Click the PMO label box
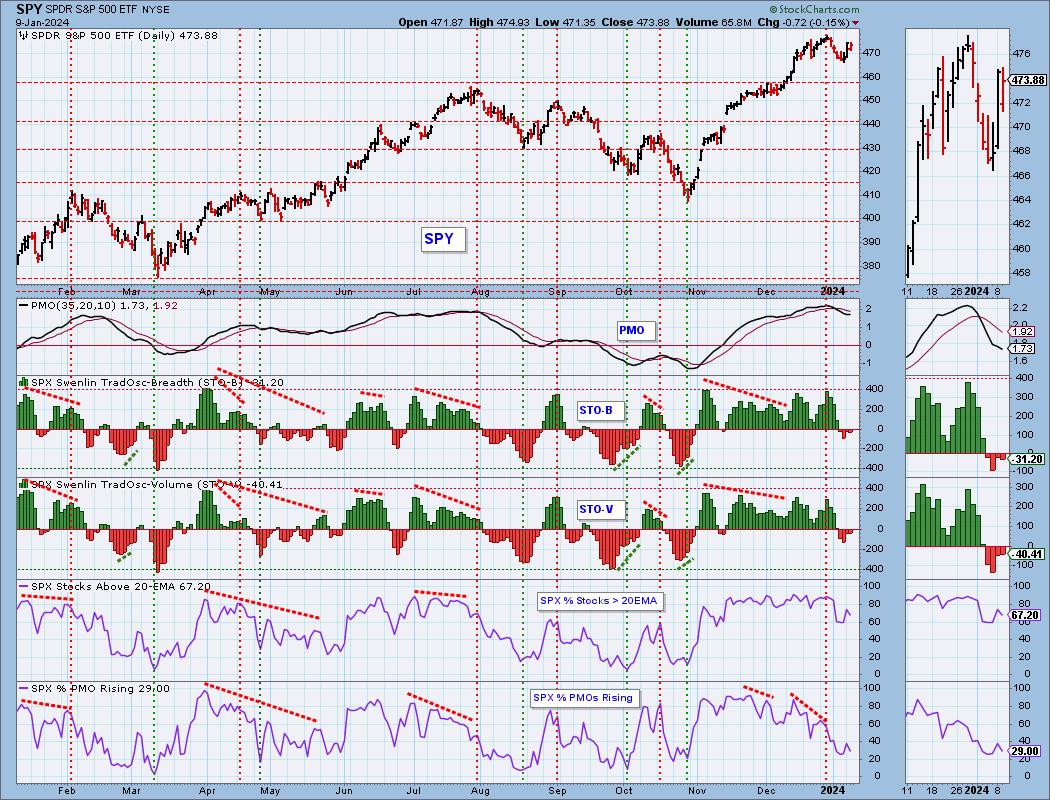The image size is (1050, 800). (634, 330)
